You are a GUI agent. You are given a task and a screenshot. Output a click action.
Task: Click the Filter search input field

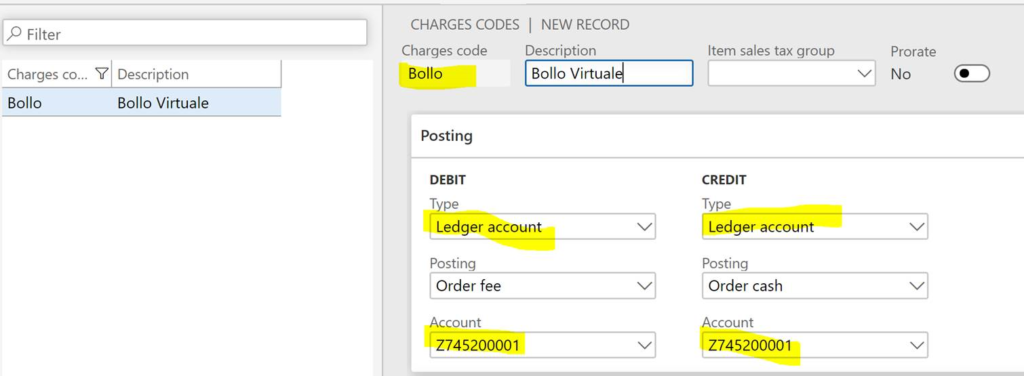point(185,33)
